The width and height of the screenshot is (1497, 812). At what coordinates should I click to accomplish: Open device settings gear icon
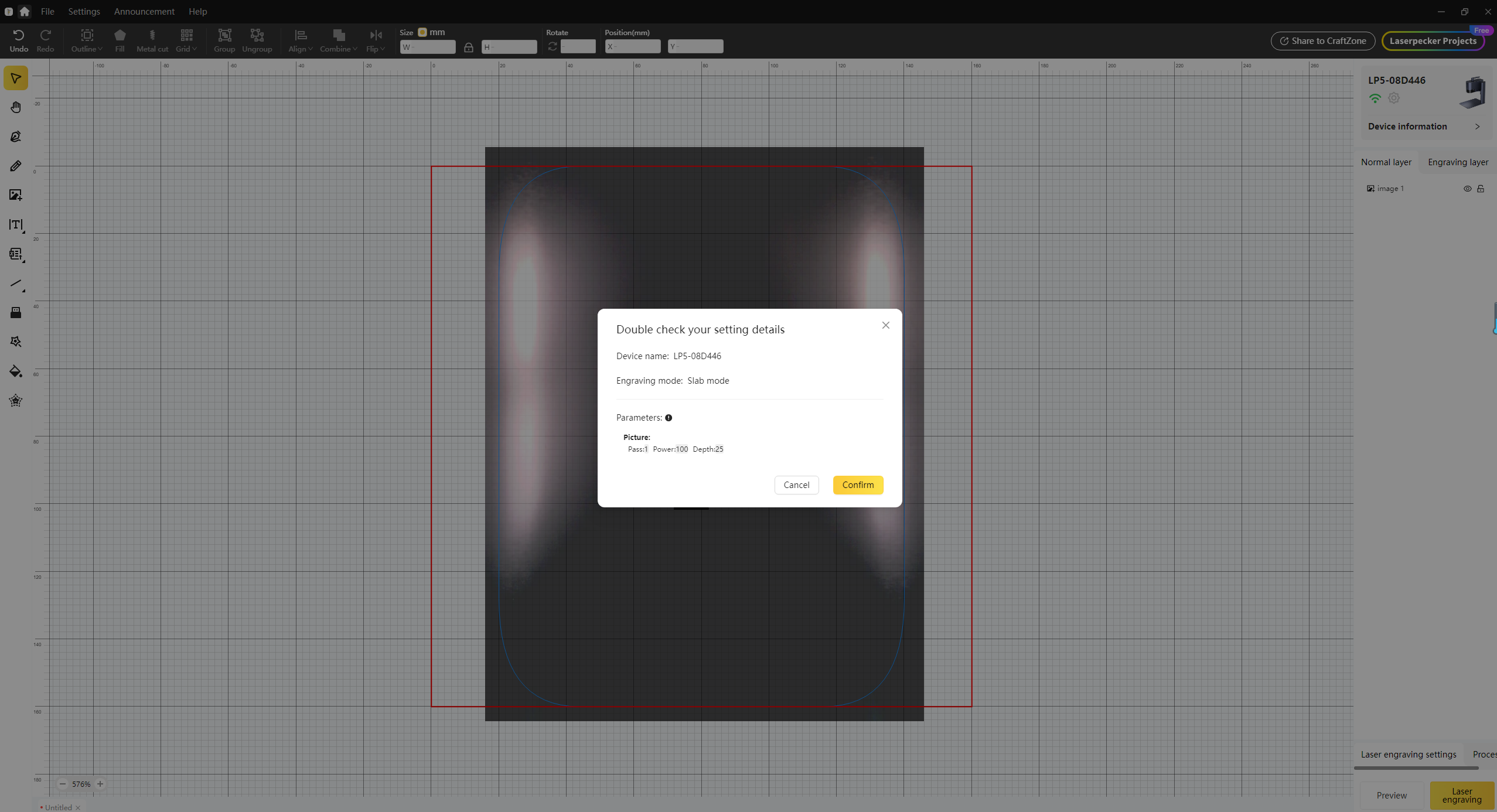1394,98
